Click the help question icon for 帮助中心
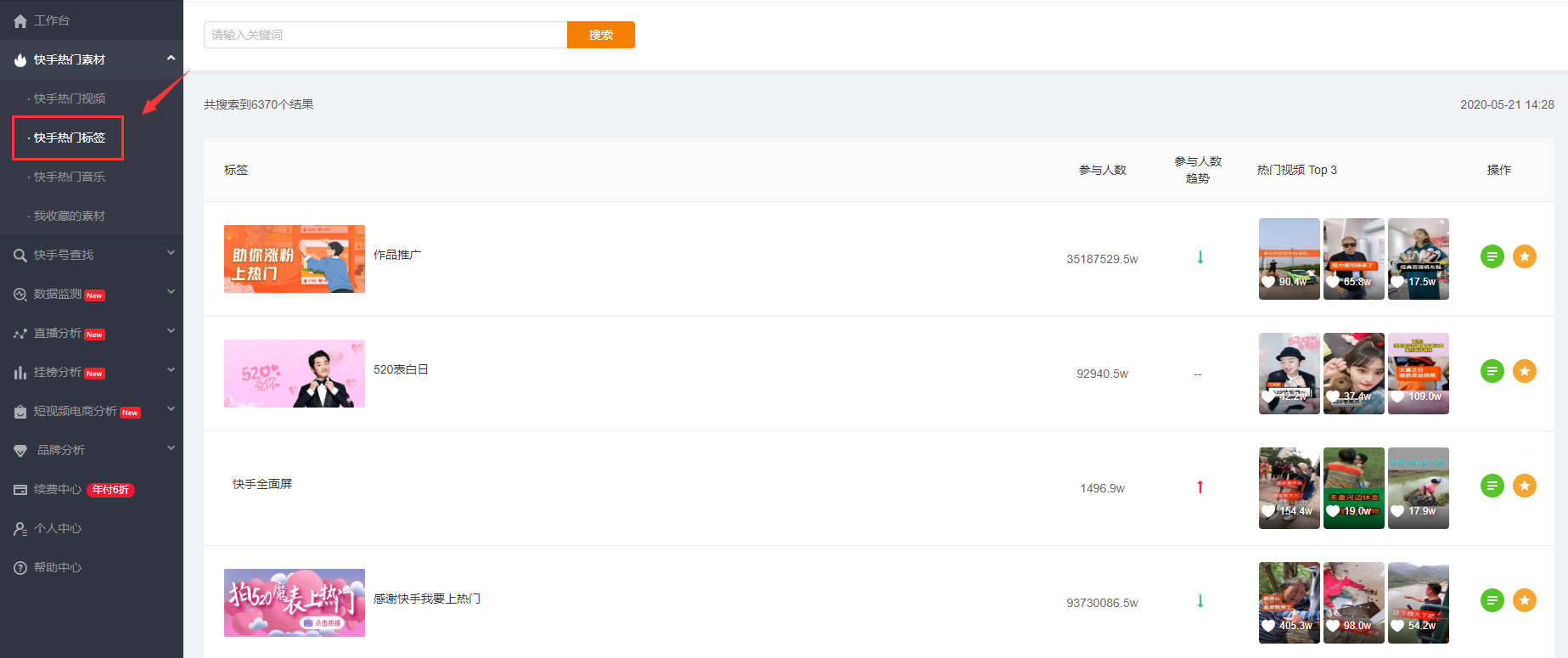The height and width of the screenshot is (658, 1568). (20, 568)
